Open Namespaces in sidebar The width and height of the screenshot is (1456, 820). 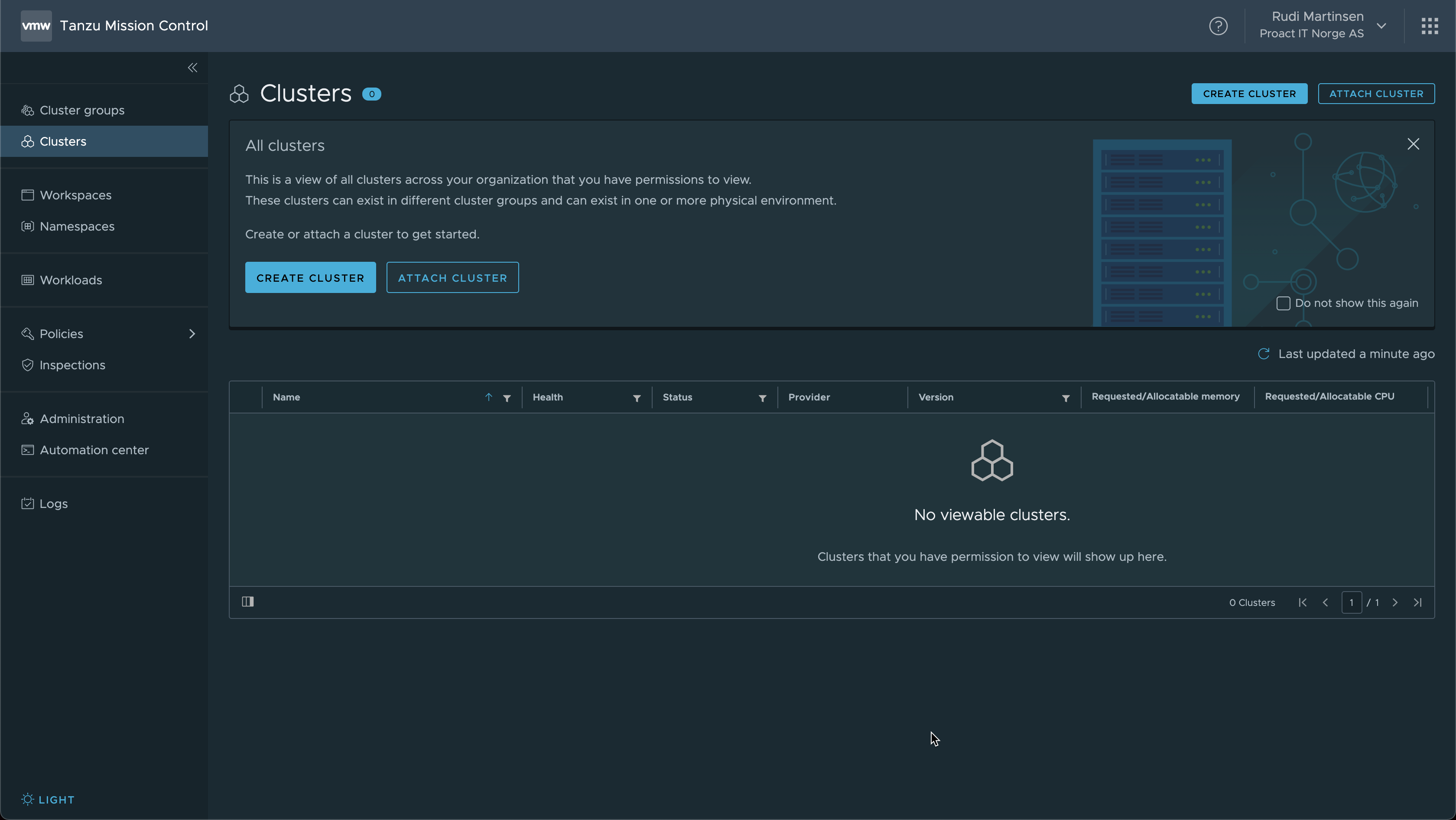click(x=104, y=226)
